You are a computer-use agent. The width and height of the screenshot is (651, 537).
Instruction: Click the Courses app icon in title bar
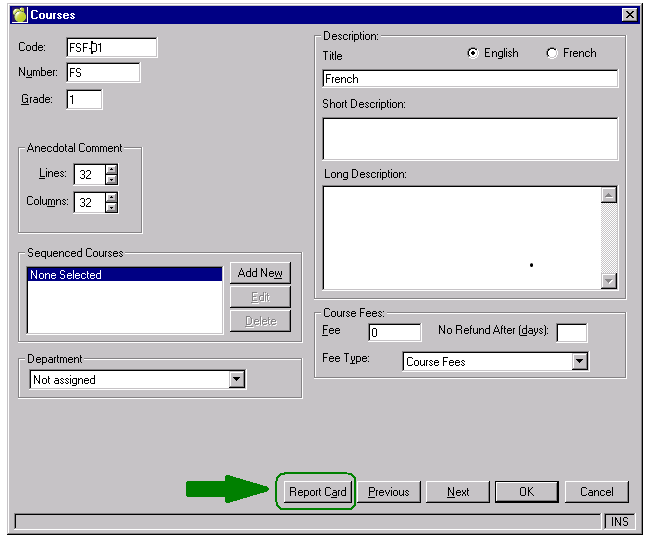click(x=19, y=15)
